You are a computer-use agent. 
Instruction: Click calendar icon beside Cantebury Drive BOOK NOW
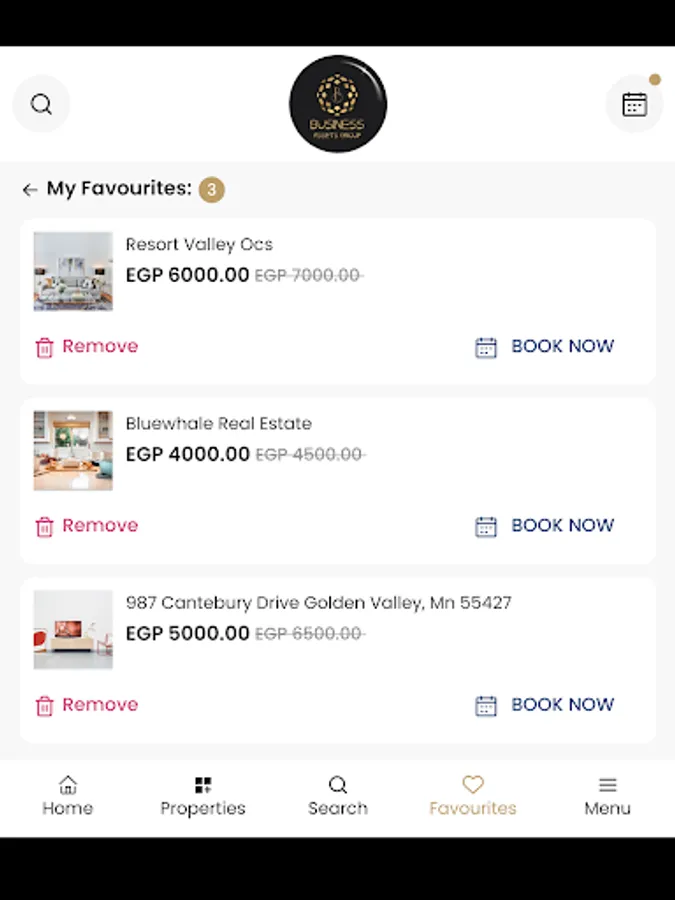tap(486, 705)
